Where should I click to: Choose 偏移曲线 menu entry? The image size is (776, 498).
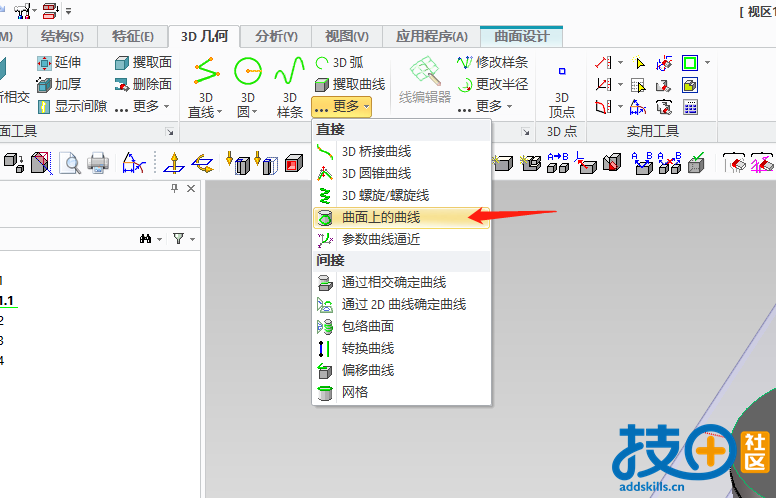[401, 370]
